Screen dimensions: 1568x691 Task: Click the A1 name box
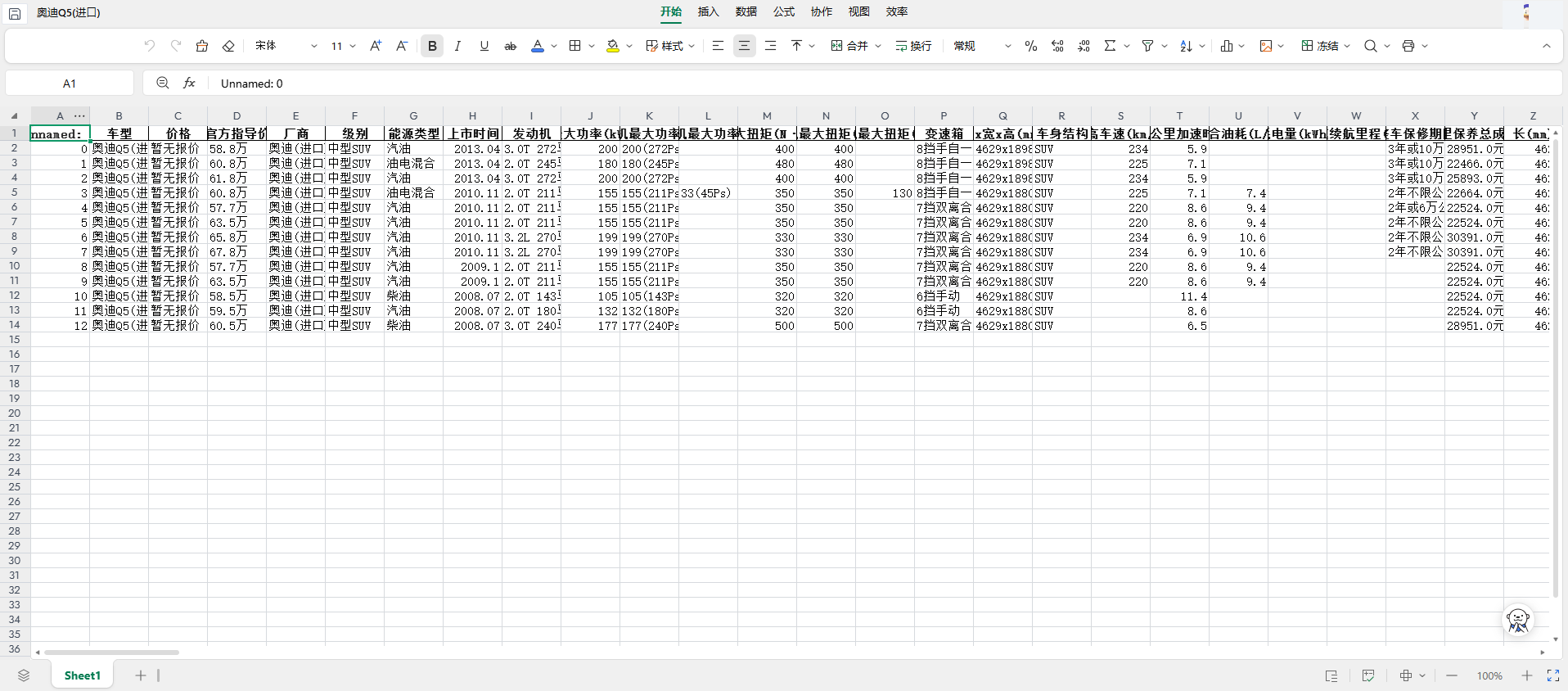coord(70,83)
